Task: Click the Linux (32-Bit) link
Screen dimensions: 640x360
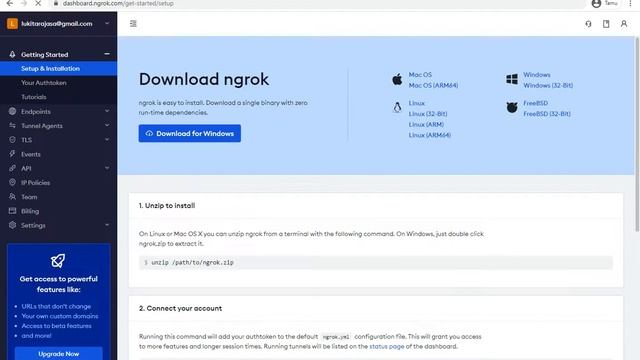Action: click(x=428, y=114)
